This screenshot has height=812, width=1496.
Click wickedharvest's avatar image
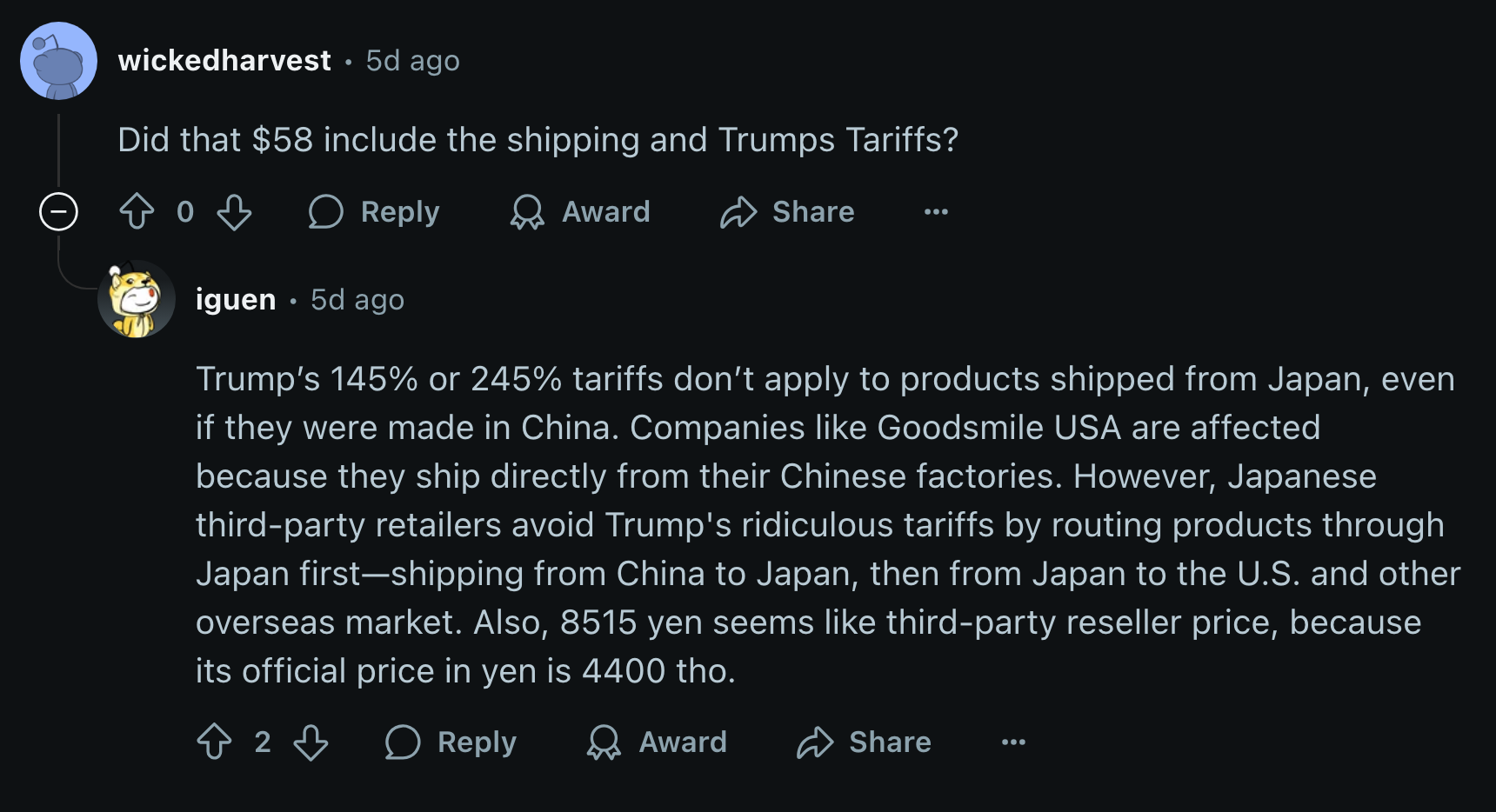[58, 61]
